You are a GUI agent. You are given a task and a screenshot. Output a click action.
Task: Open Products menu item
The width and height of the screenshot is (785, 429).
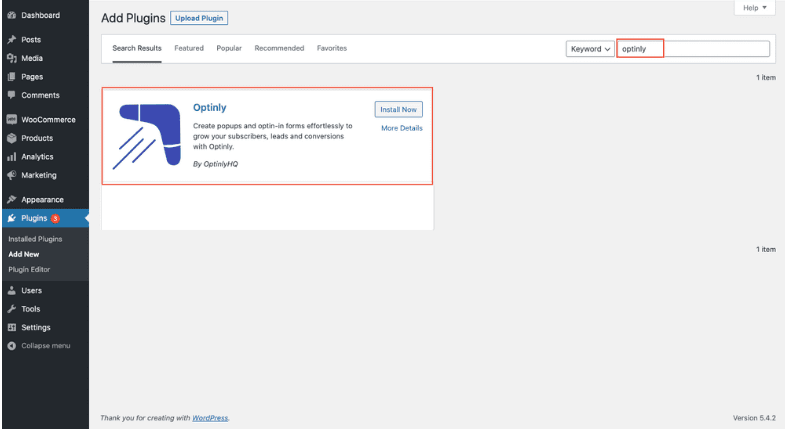coord(45,138)
